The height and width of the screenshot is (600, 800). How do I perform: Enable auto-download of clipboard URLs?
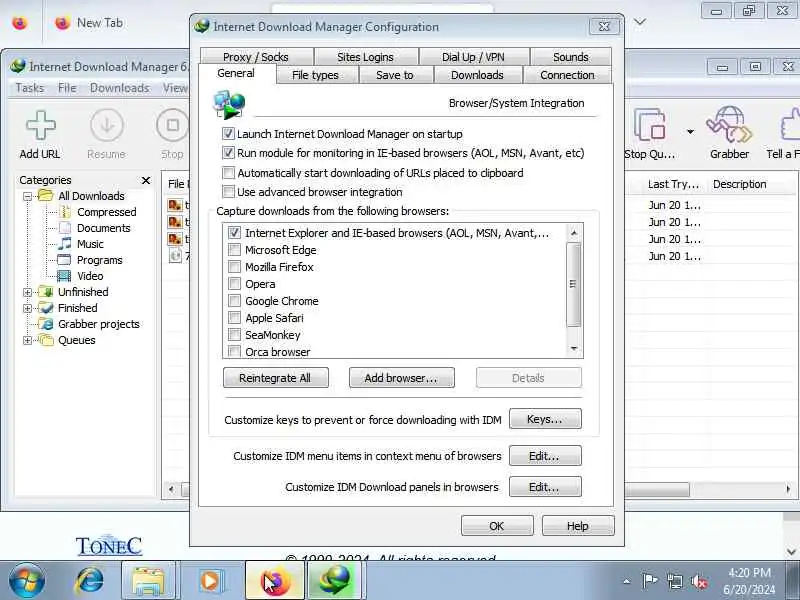pos(228,173)
